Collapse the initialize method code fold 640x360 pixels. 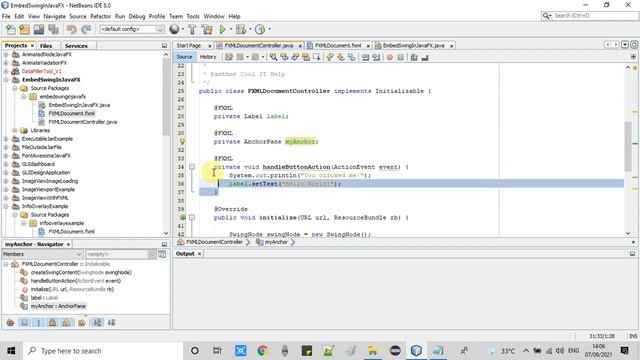(x=192, y=218)
